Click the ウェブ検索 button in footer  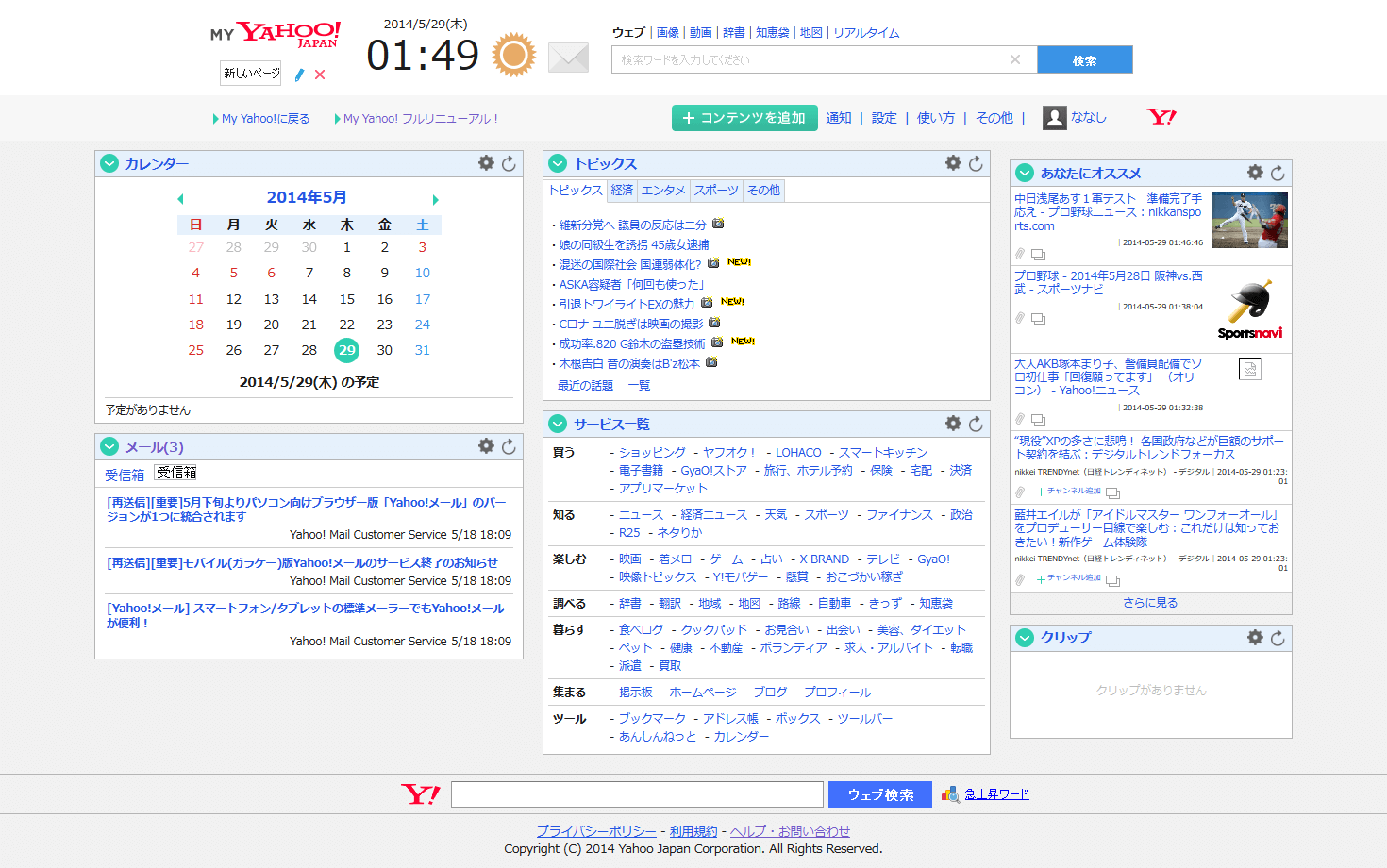(x=880, y=794)
